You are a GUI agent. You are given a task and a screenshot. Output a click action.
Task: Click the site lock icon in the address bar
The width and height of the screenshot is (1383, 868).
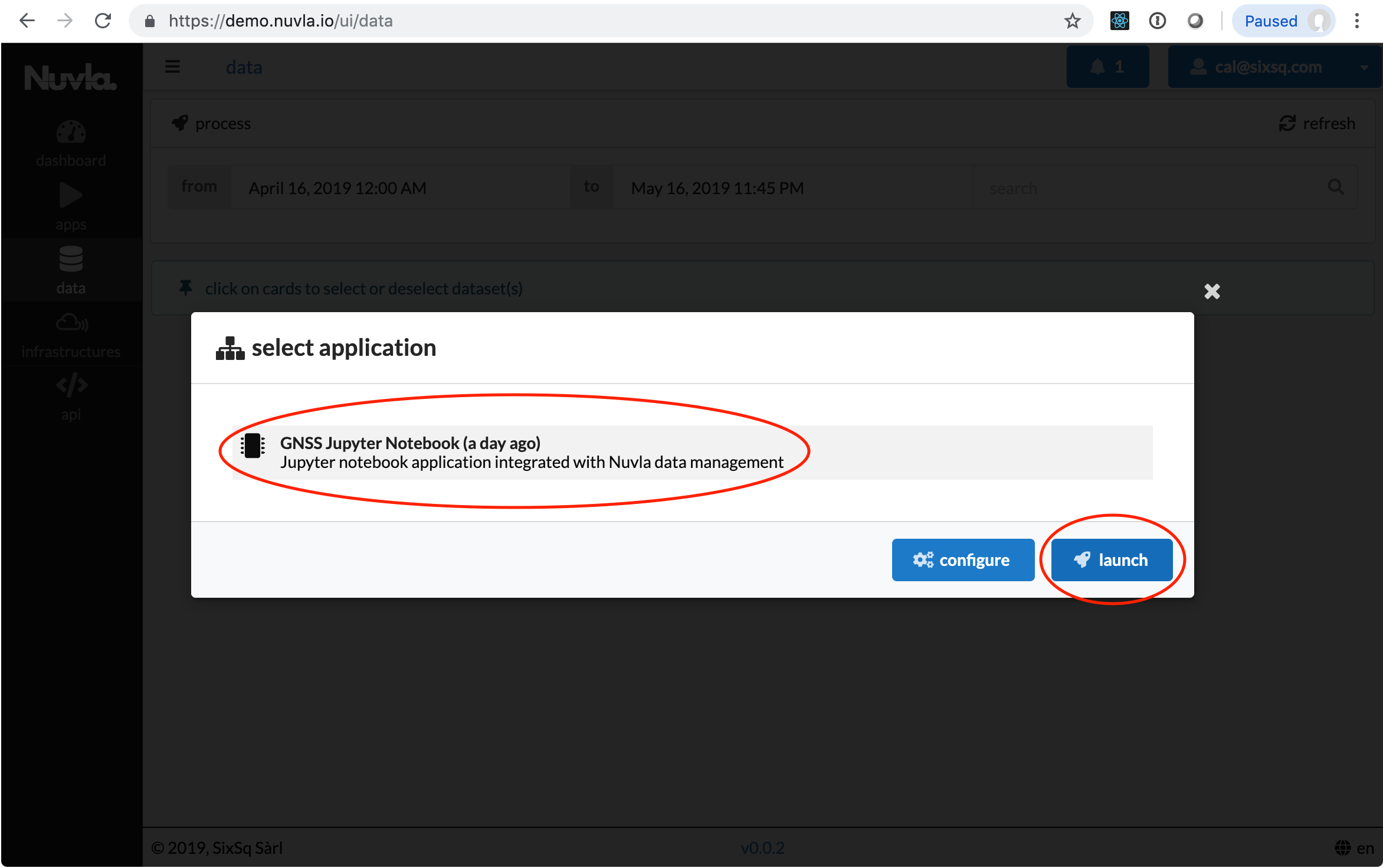coord(150,21)
